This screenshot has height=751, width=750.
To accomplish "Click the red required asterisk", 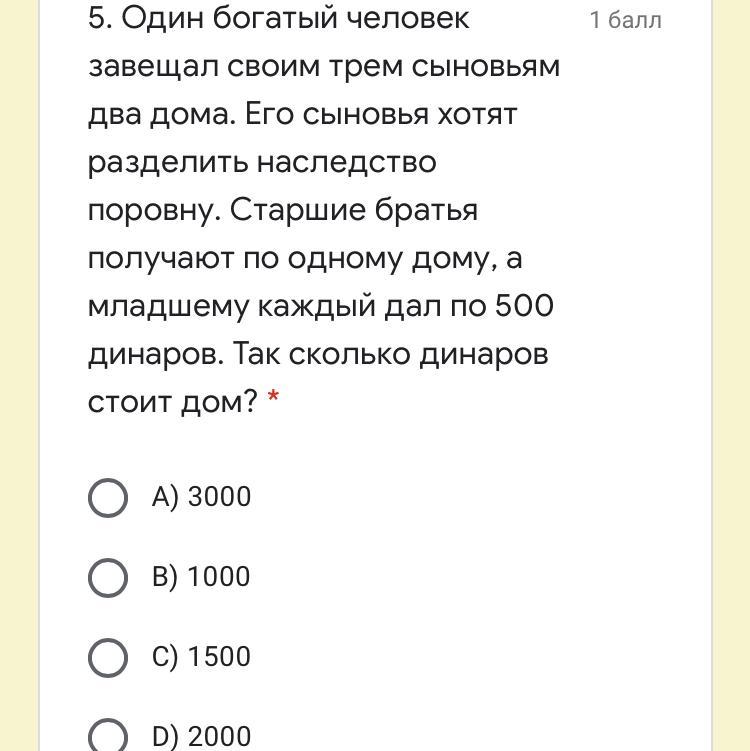I will pyautogui.click(x=274, y=402).
